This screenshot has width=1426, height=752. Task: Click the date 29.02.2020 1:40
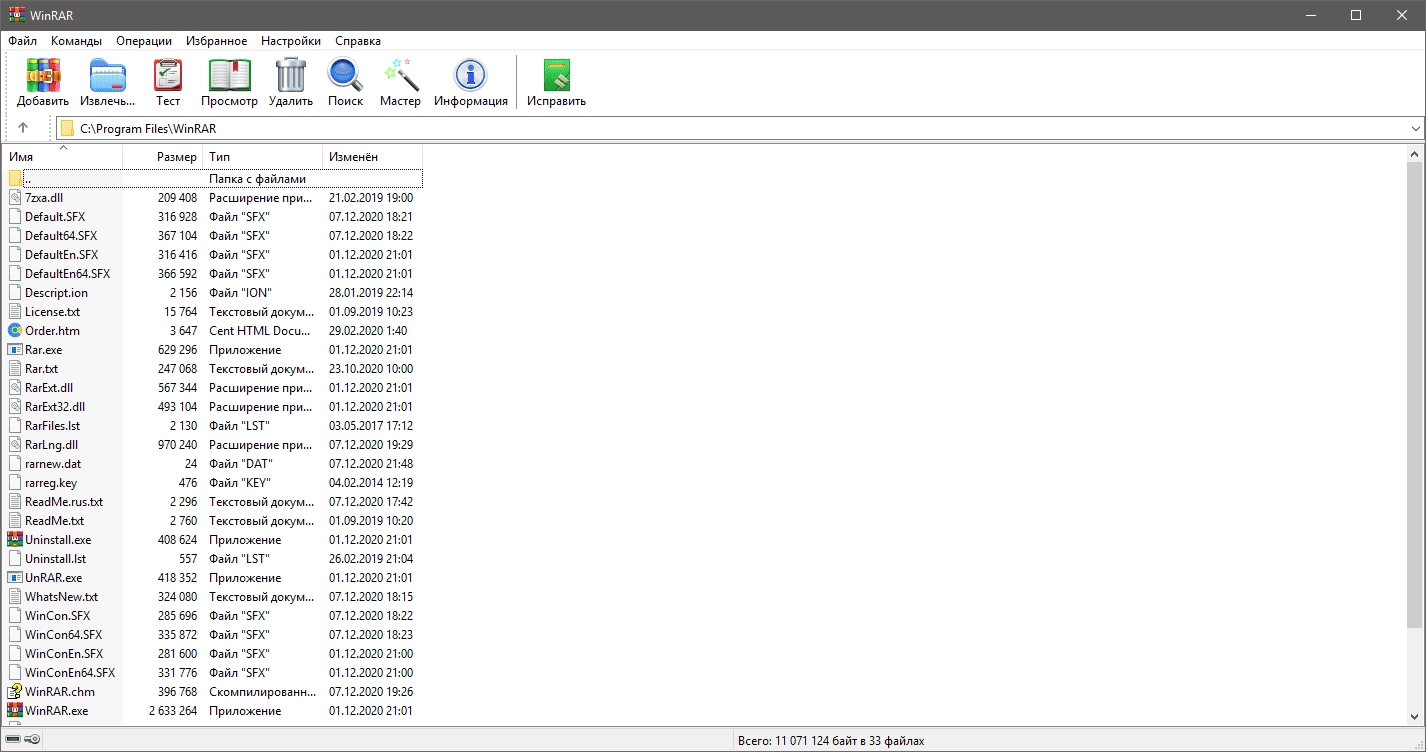(x=367, y=330)
